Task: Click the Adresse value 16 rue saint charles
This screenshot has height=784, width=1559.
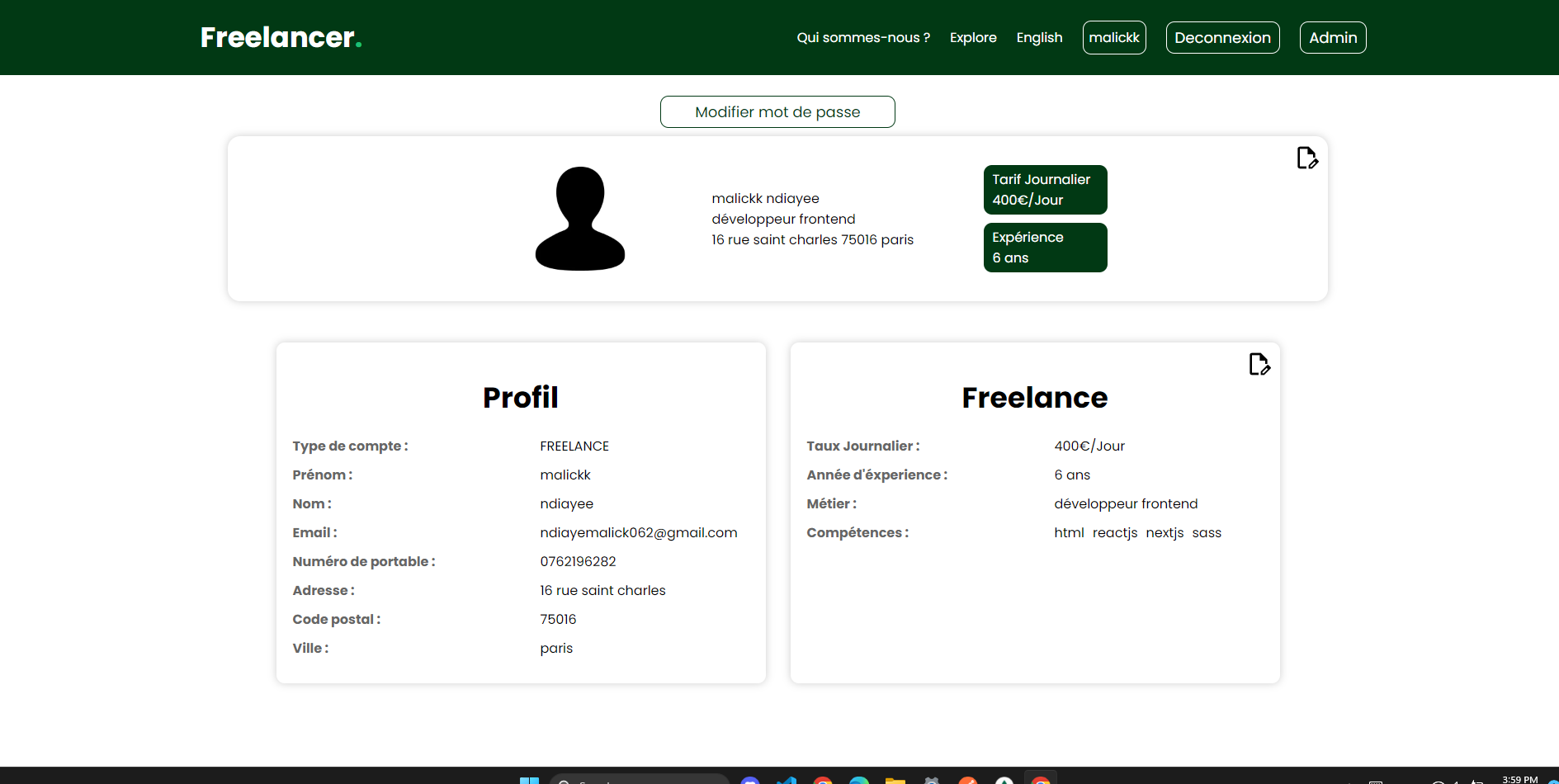Action: click(602, 591)
